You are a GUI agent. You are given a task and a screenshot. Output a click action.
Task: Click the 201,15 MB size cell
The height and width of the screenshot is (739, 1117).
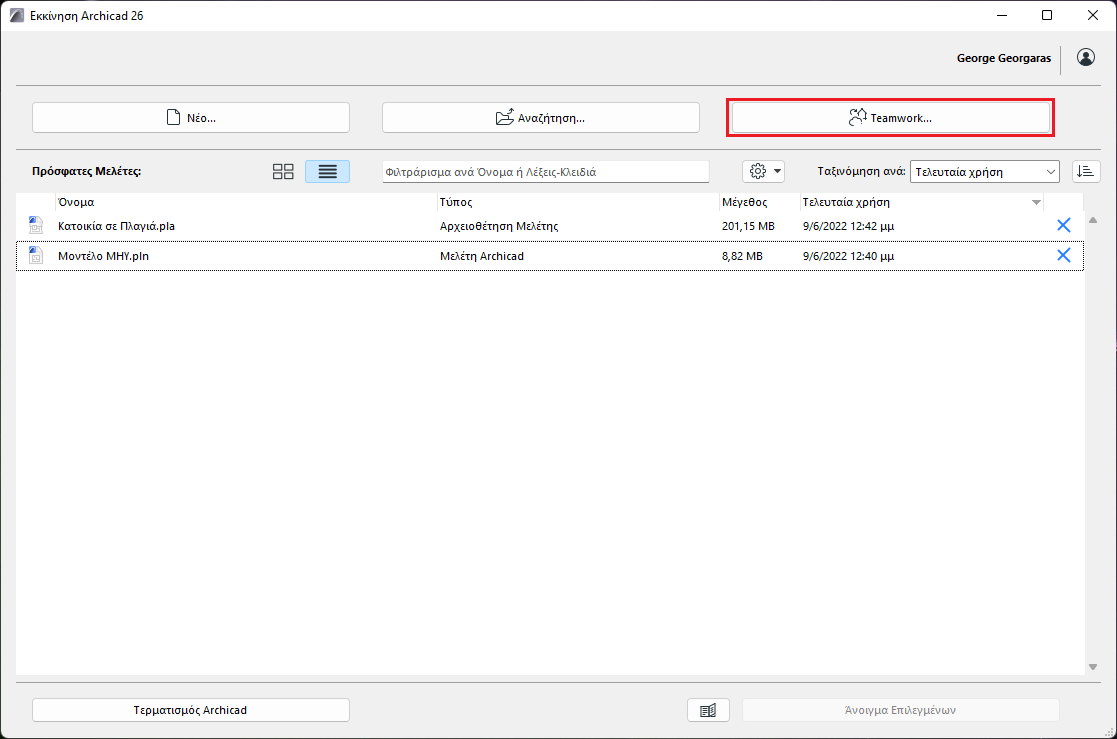tap(748, 226)
